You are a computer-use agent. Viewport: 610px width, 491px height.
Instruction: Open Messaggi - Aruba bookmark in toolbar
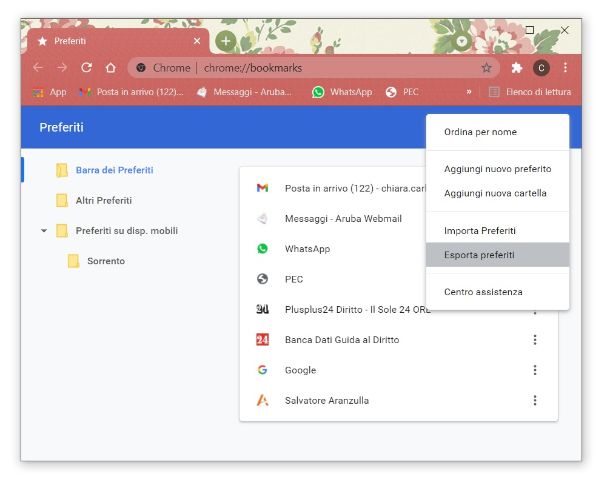coord(244,92)
